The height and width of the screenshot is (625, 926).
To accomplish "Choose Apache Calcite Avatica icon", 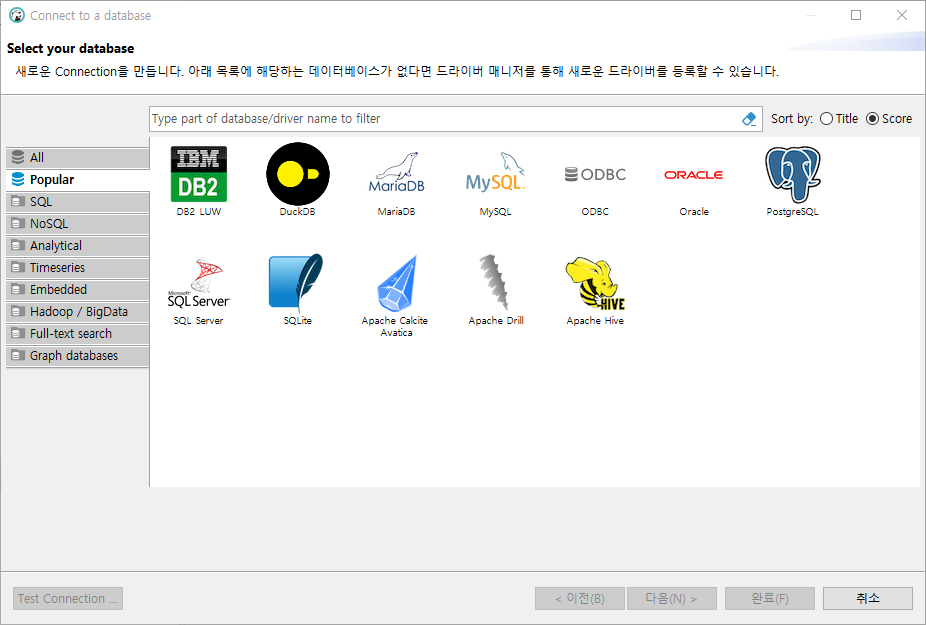I will click(x=397, y=284).
